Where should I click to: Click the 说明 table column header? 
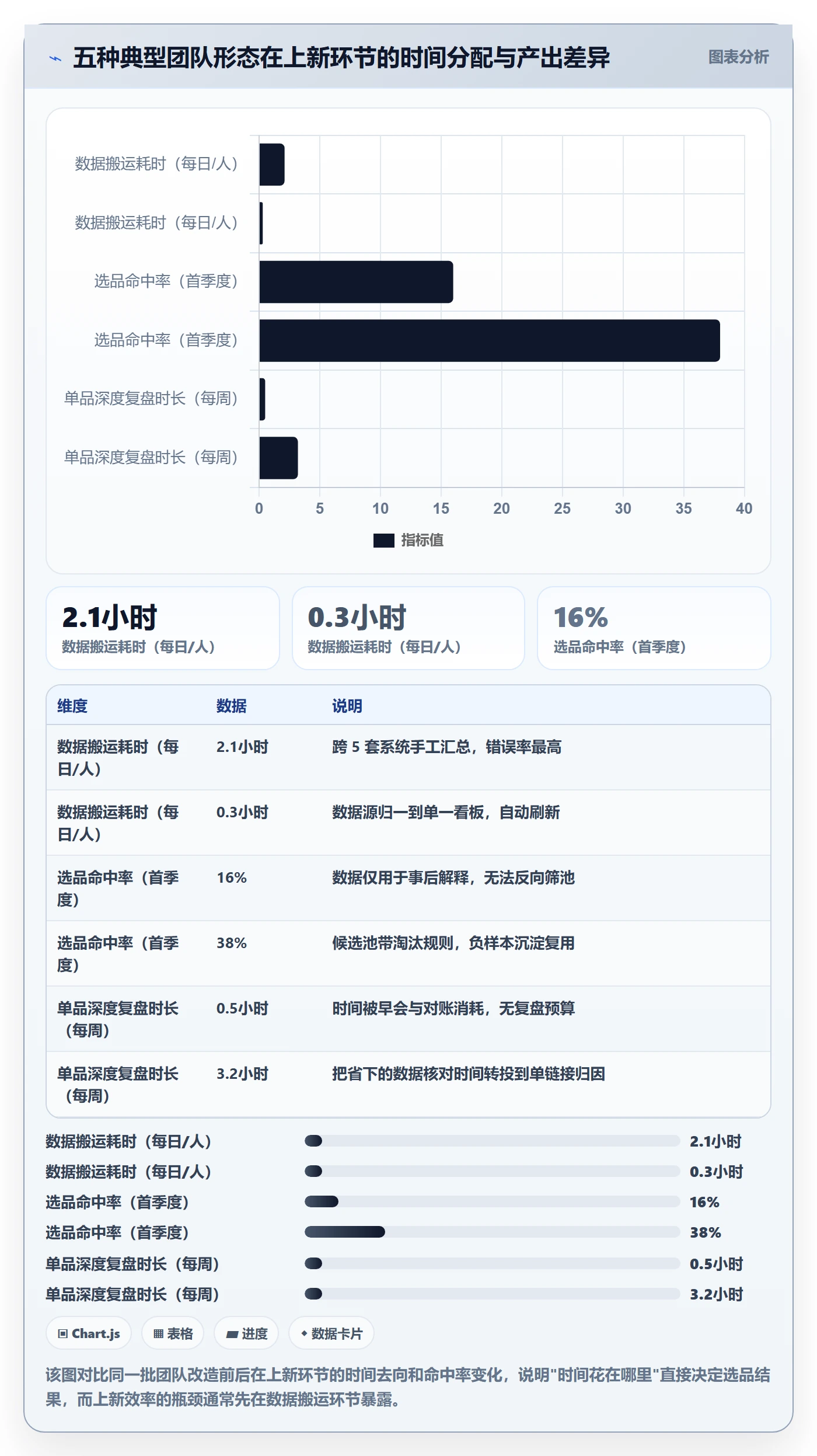tap(347, 706)
